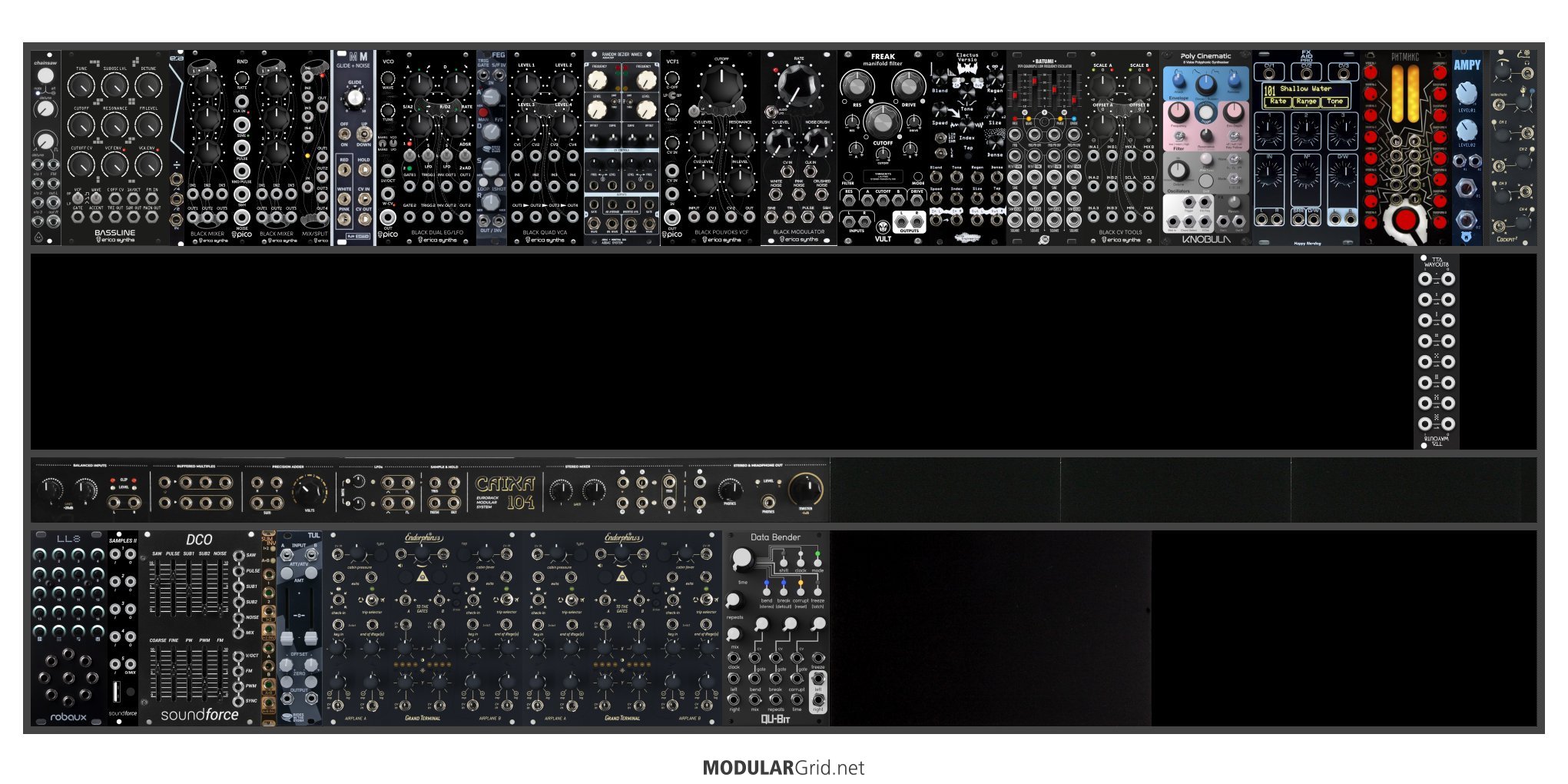
Task: Open the MODULARGrid.net link
Action: (x=784, y=768)
